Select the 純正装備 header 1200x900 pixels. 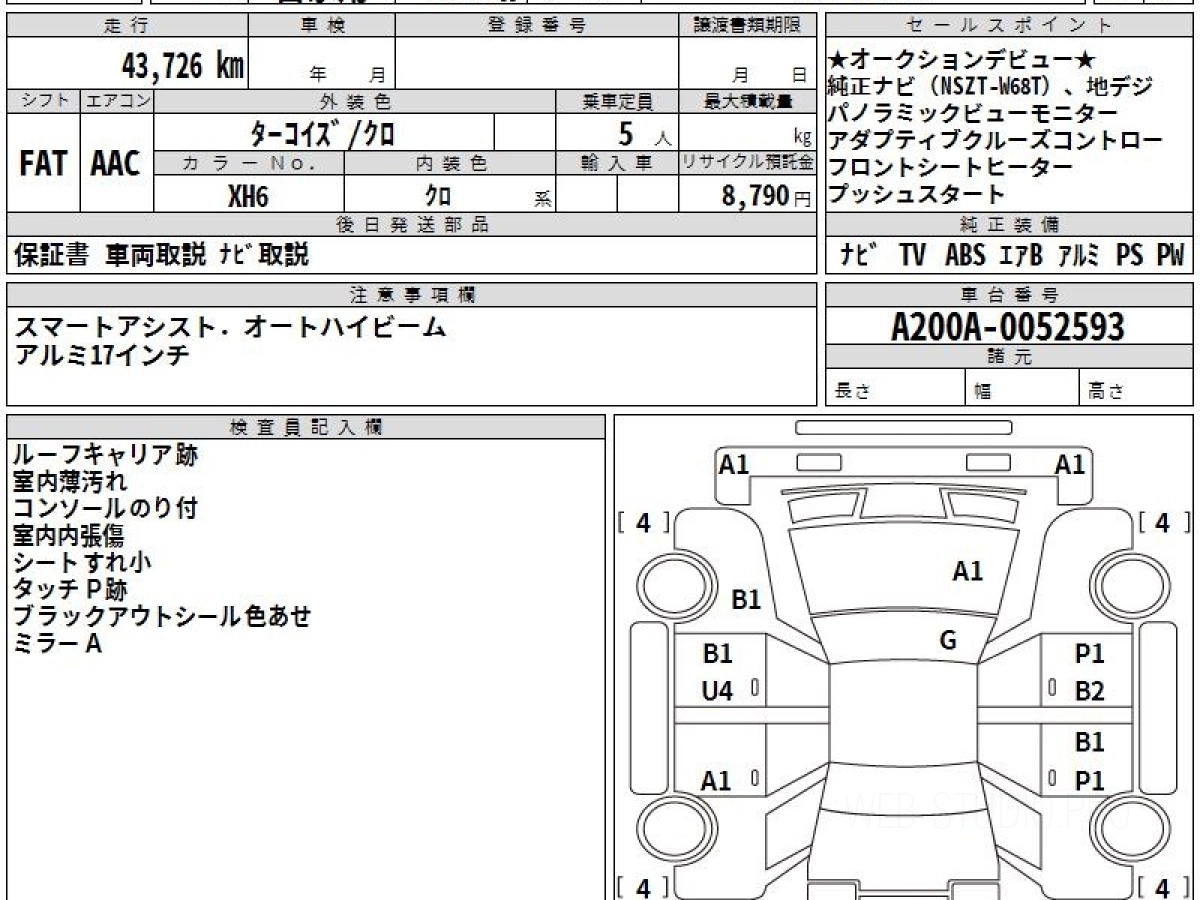click(x=1009, y=225)
